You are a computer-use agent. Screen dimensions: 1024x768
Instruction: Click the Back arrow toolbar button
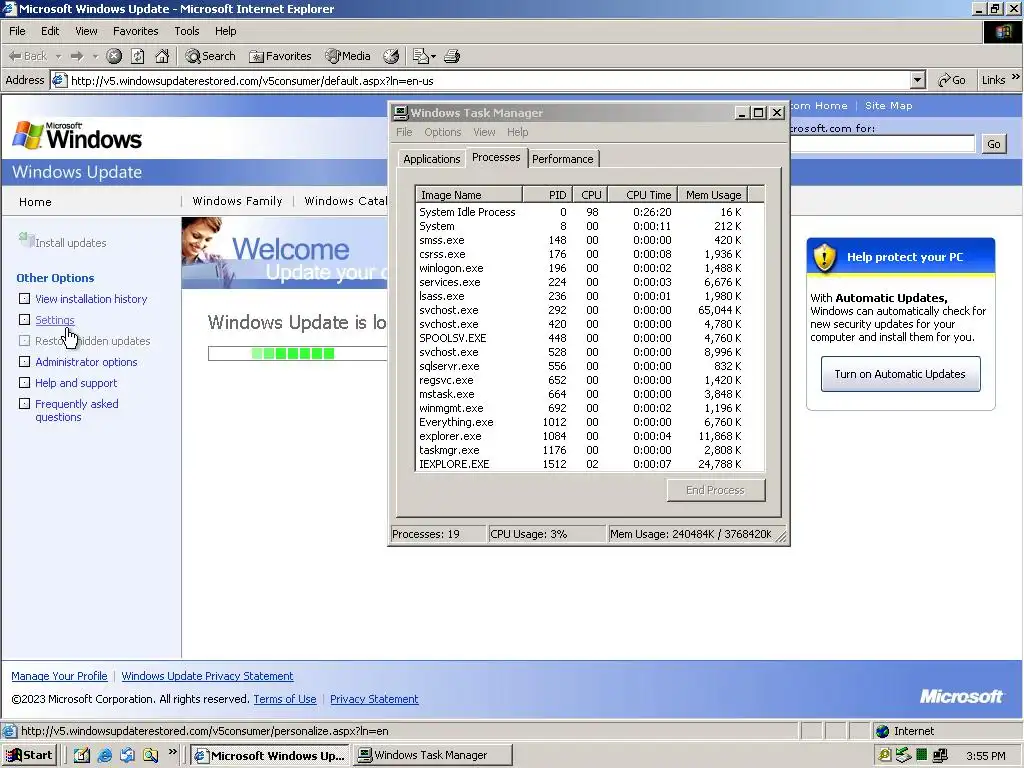(27, 56)
